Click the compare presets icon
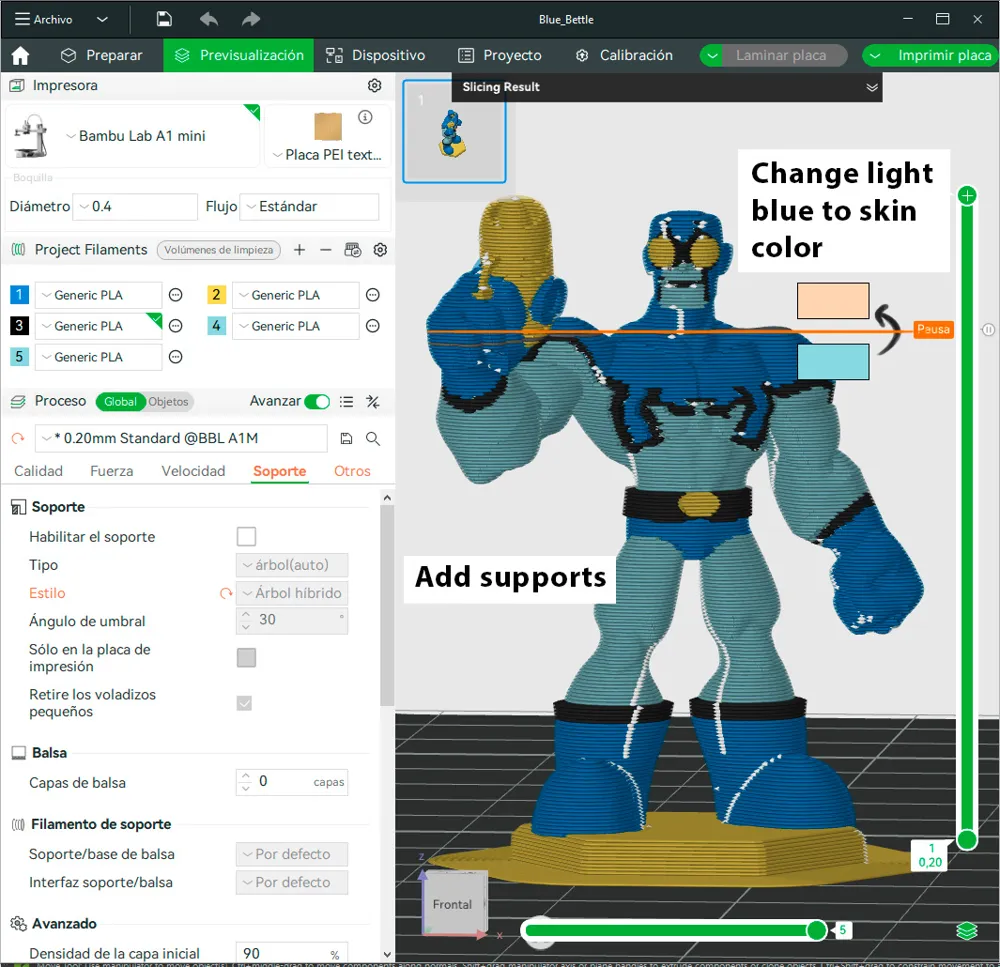This screenshot has height=967, width=1000. coord(372,402)
